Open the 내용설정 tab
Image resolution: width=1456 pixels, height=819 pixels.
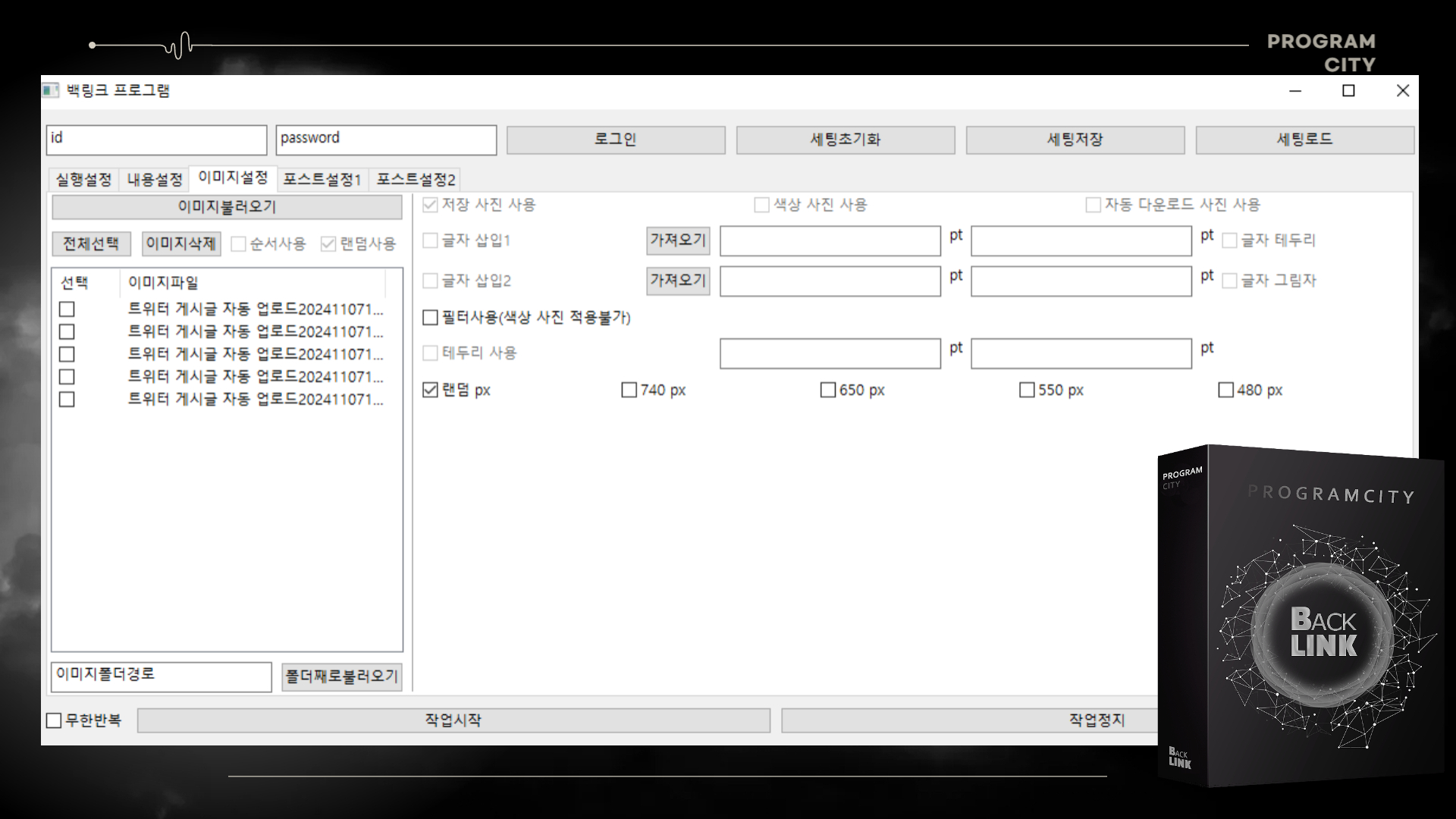coord(155,180)
